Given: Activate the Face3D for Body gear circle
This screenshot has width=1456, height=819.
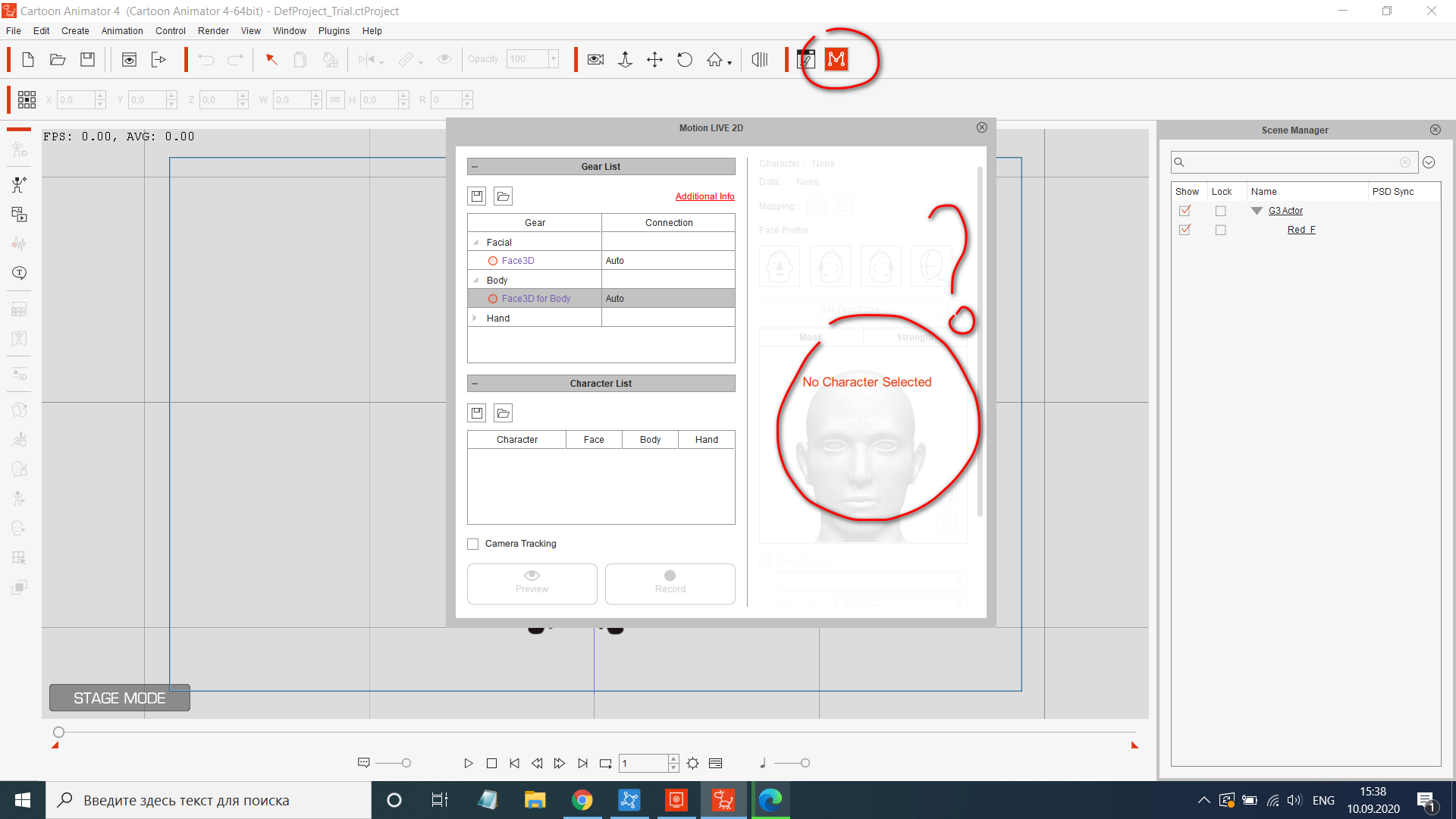Looking at the screenshot, I should click(493, 299).
